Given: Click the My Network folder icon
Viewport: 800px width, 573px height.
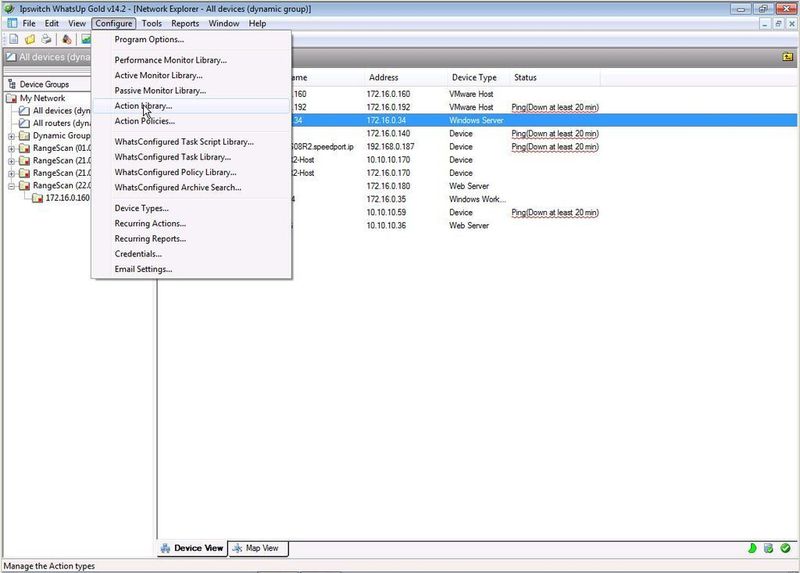Looking at the screenshot, I should (11, 98).
